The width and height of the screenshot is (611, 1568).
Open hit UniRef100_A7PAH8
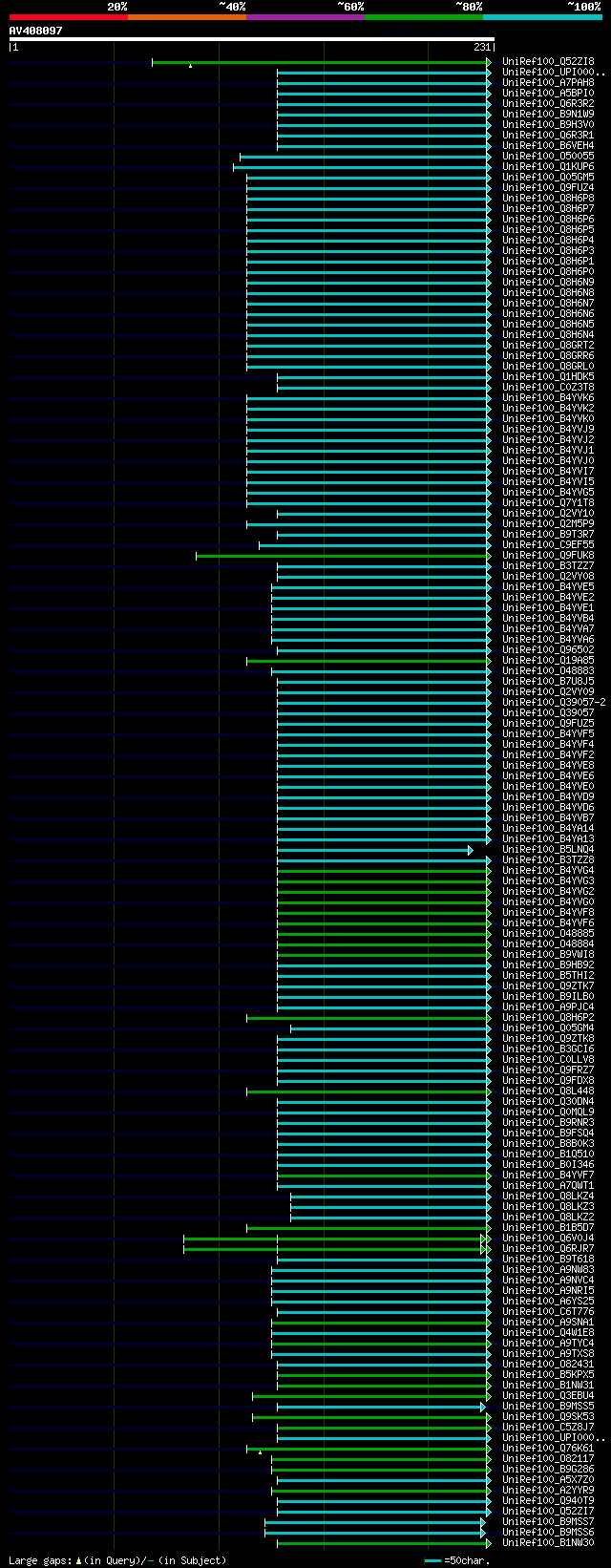[x=548, y=82]
